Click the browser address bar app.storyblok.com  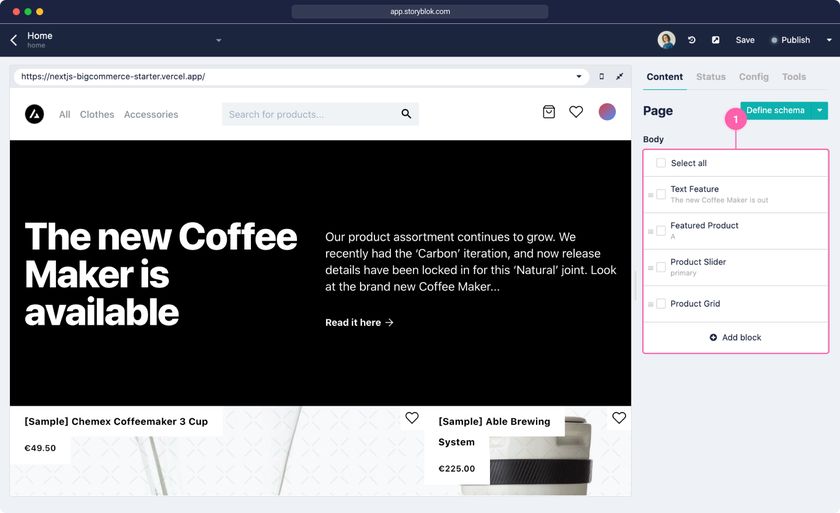[x=420, y=11]
